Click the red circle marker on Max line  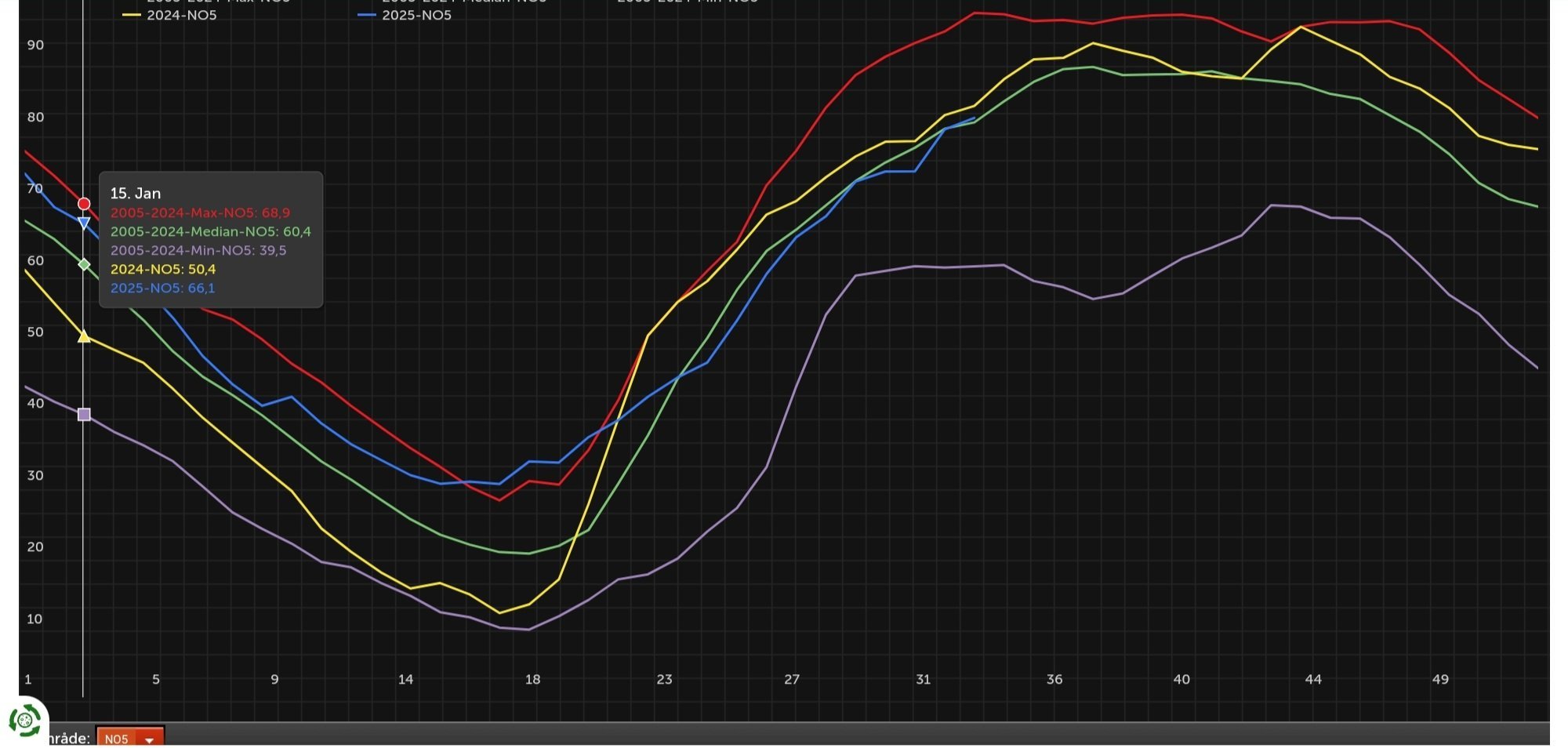pos(84,204)
